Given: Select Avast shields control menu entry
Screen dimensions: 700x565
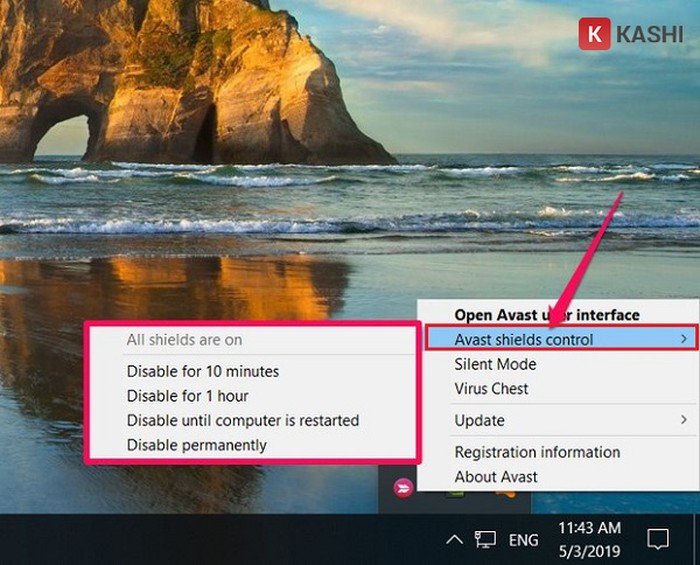Looking at the screenshot, I should [x=560, y=339].
